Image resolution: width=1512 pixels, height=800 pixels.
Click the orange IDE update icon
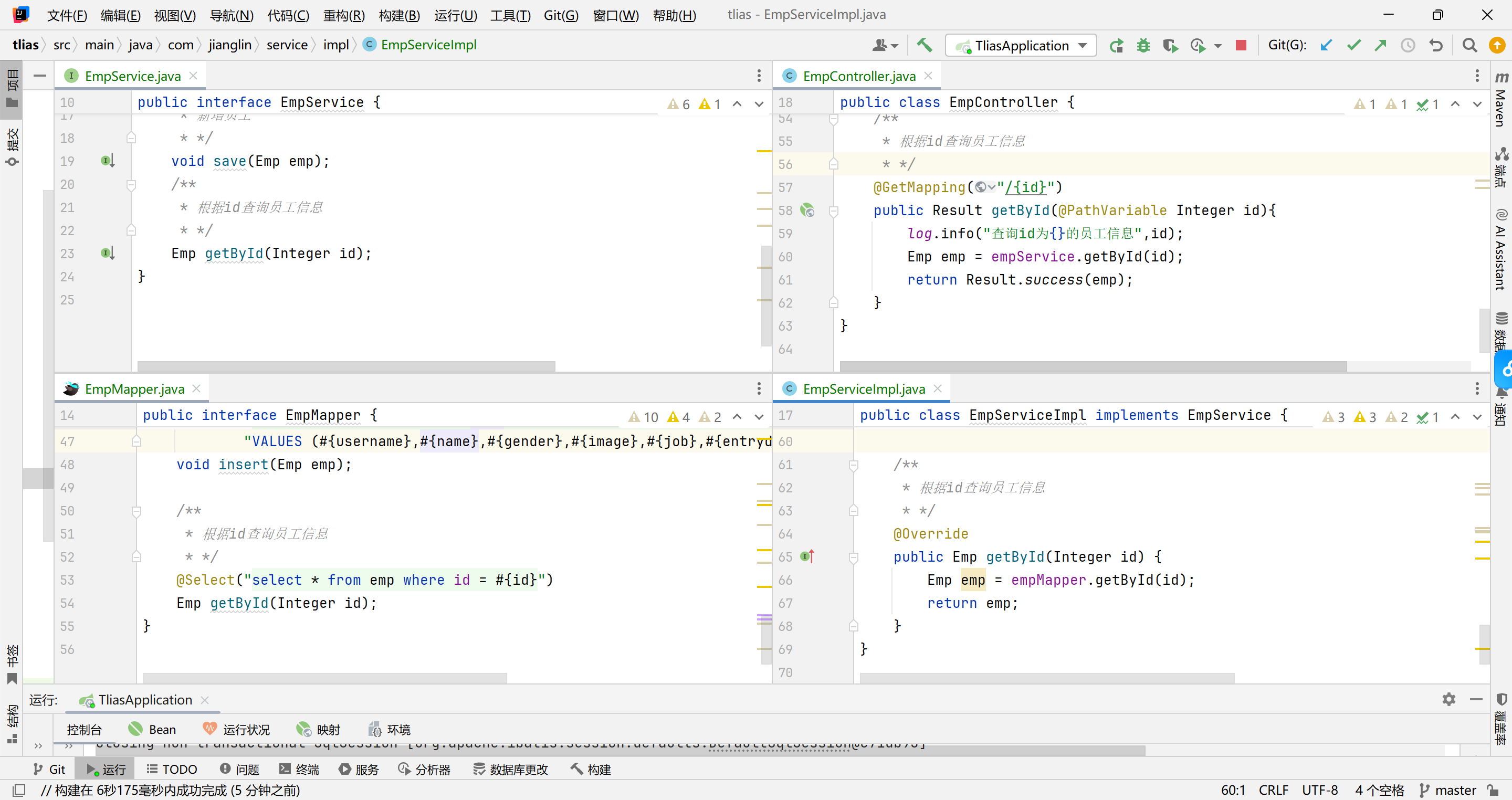point(1497,45)
